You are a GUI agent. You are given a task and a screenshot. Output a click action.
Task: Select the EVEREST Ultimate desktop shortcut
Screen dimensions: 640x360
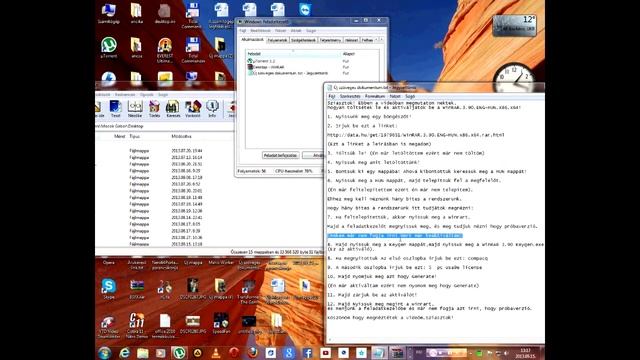pyautogui.click(x=165, y=50)
